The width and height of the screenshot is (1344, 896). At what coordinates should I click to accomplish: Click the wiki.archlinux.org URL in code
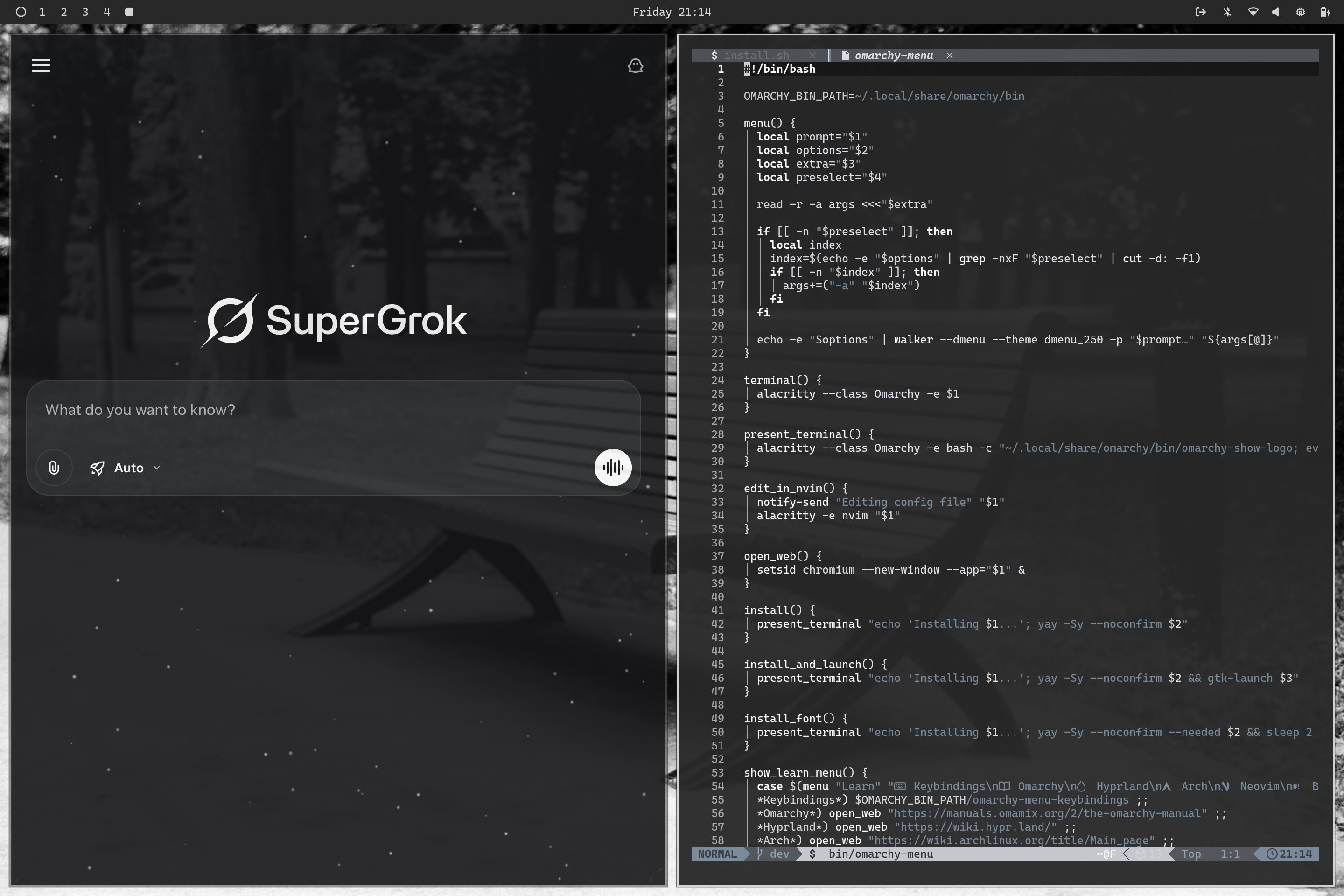(1012, 840)
